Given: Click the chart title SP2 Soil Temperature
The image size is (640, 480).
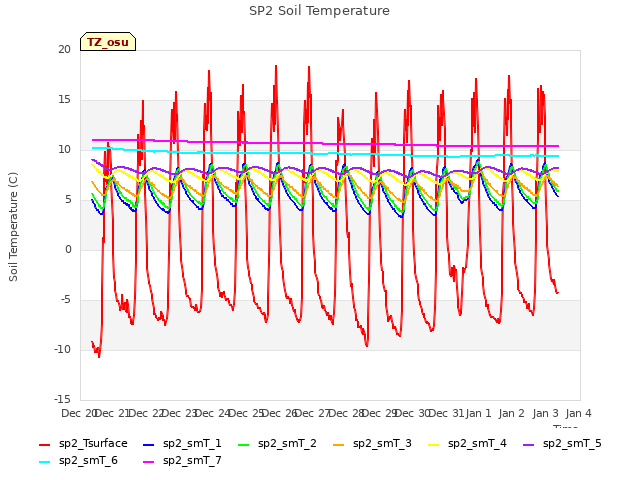Looking at the screenshot, I should pyautogui.click(x=319, y=11).
